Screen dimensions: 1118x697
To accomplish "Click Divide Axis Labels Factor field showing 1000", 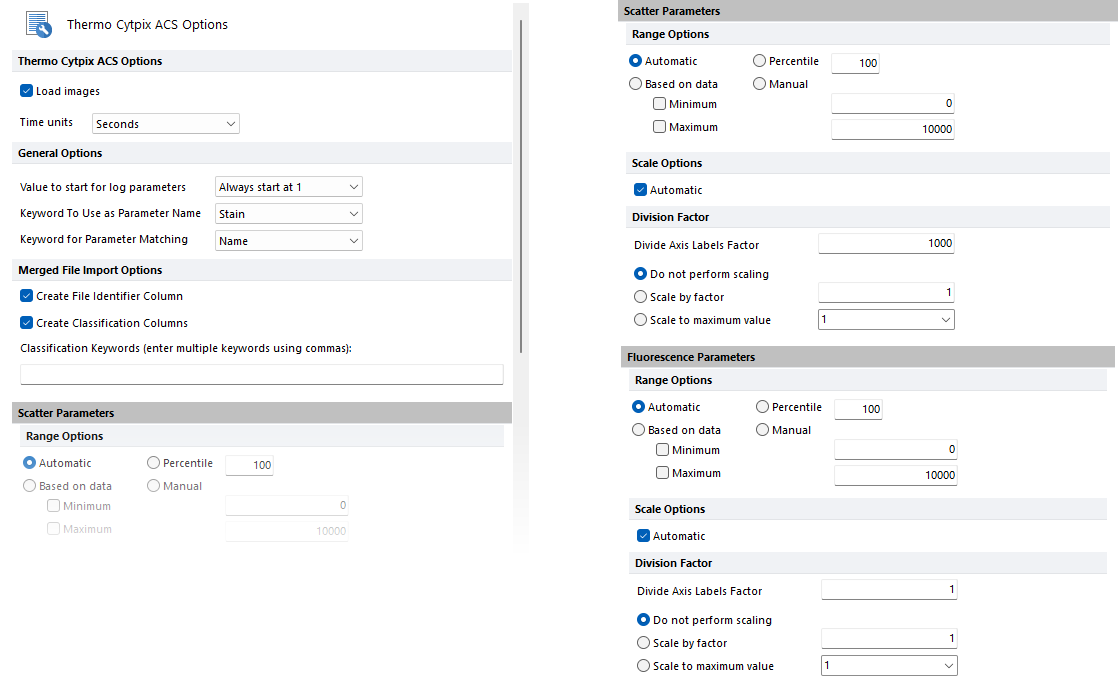I will tap(886, 244).
